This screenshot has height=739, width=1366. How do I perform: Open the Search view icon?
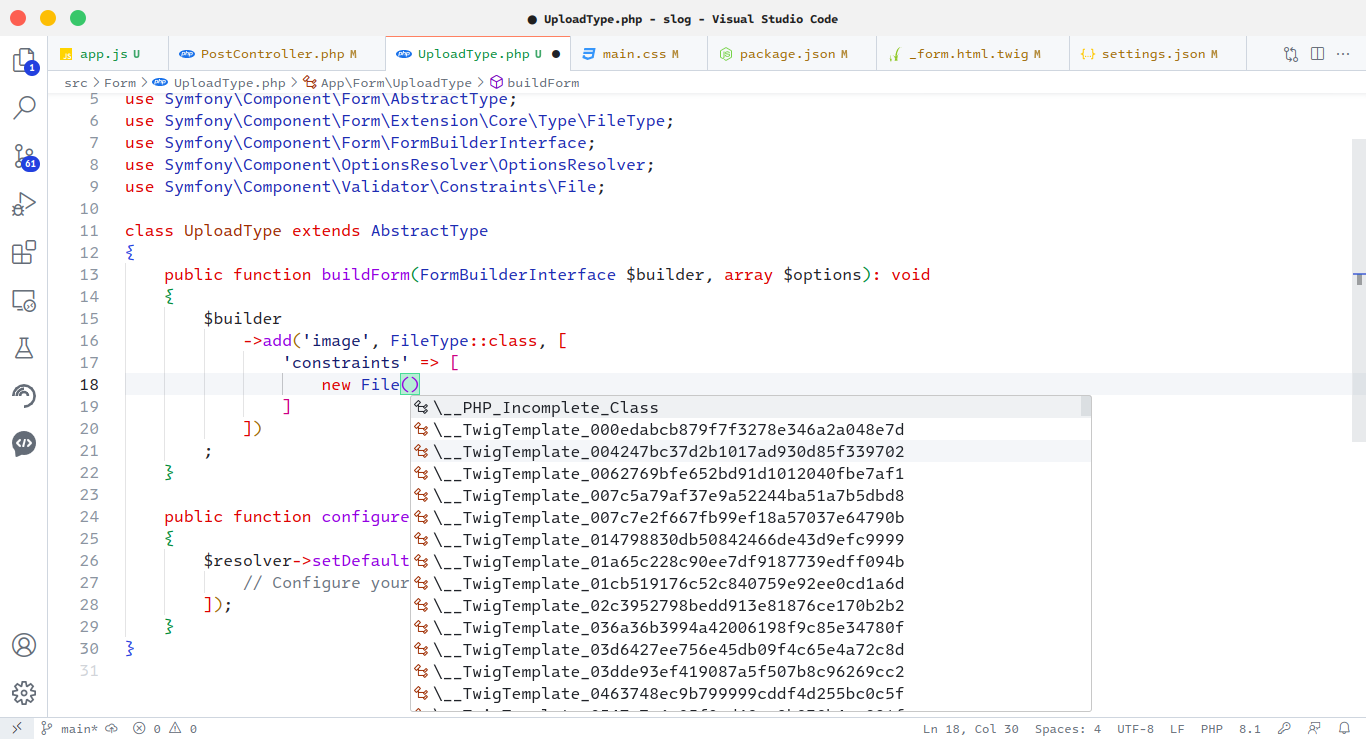(x=24, y=108)
